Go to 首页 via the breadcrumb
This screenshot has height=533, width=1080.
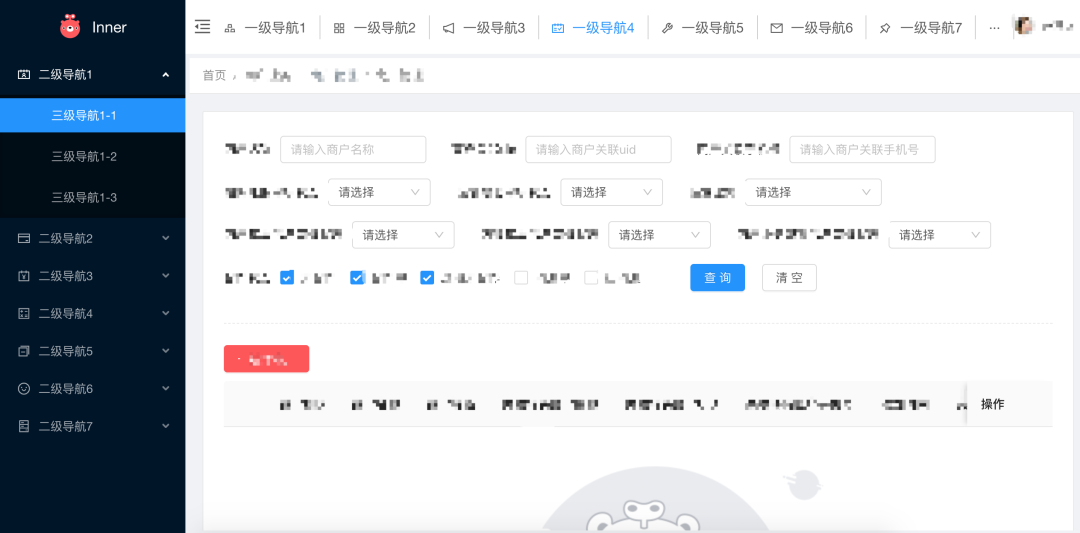[214, 76]
